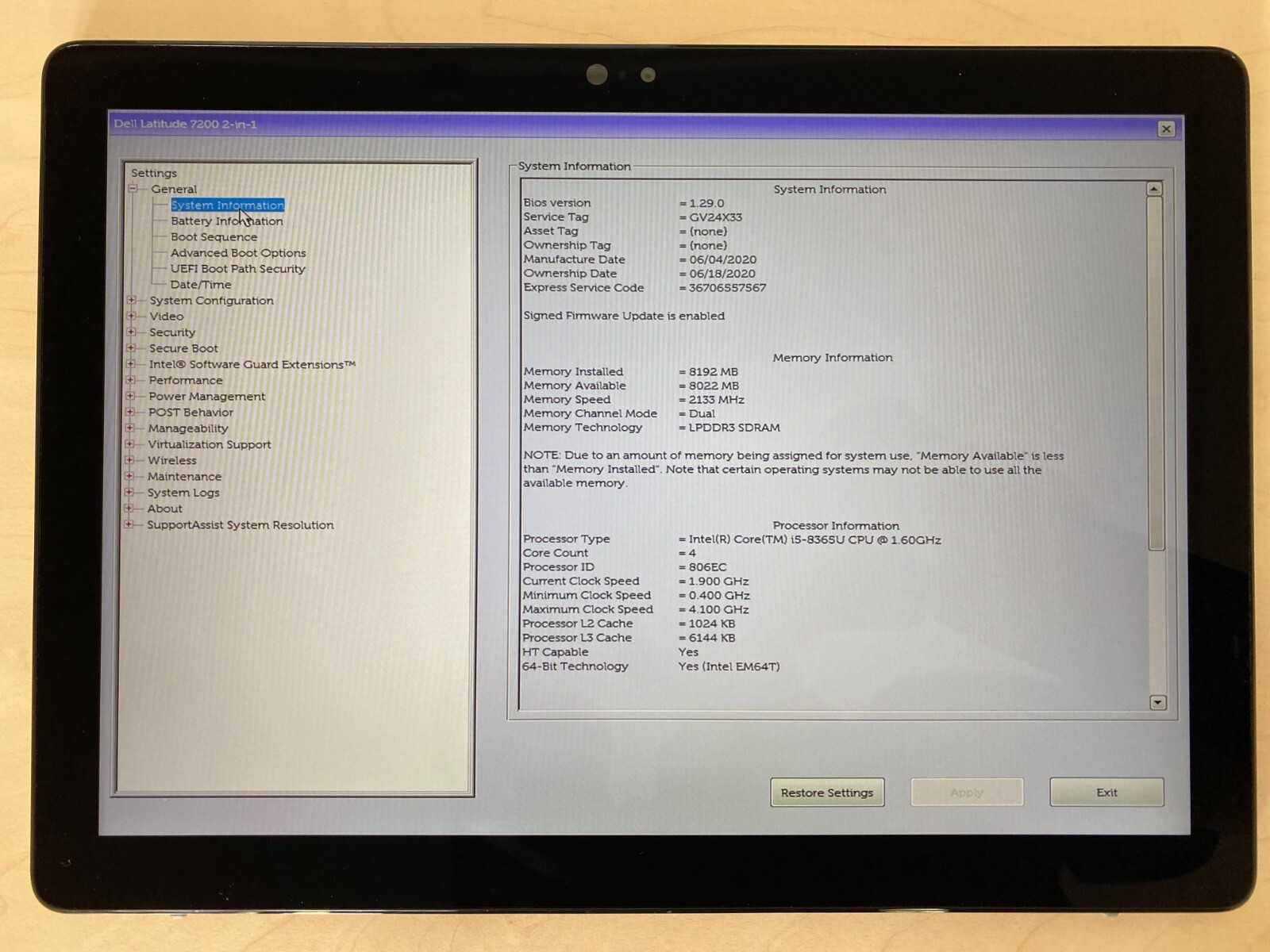Image resolution: width=1270 pixels, height=952 pixels.
Task: Select Power Management category label
Action: 207,396
